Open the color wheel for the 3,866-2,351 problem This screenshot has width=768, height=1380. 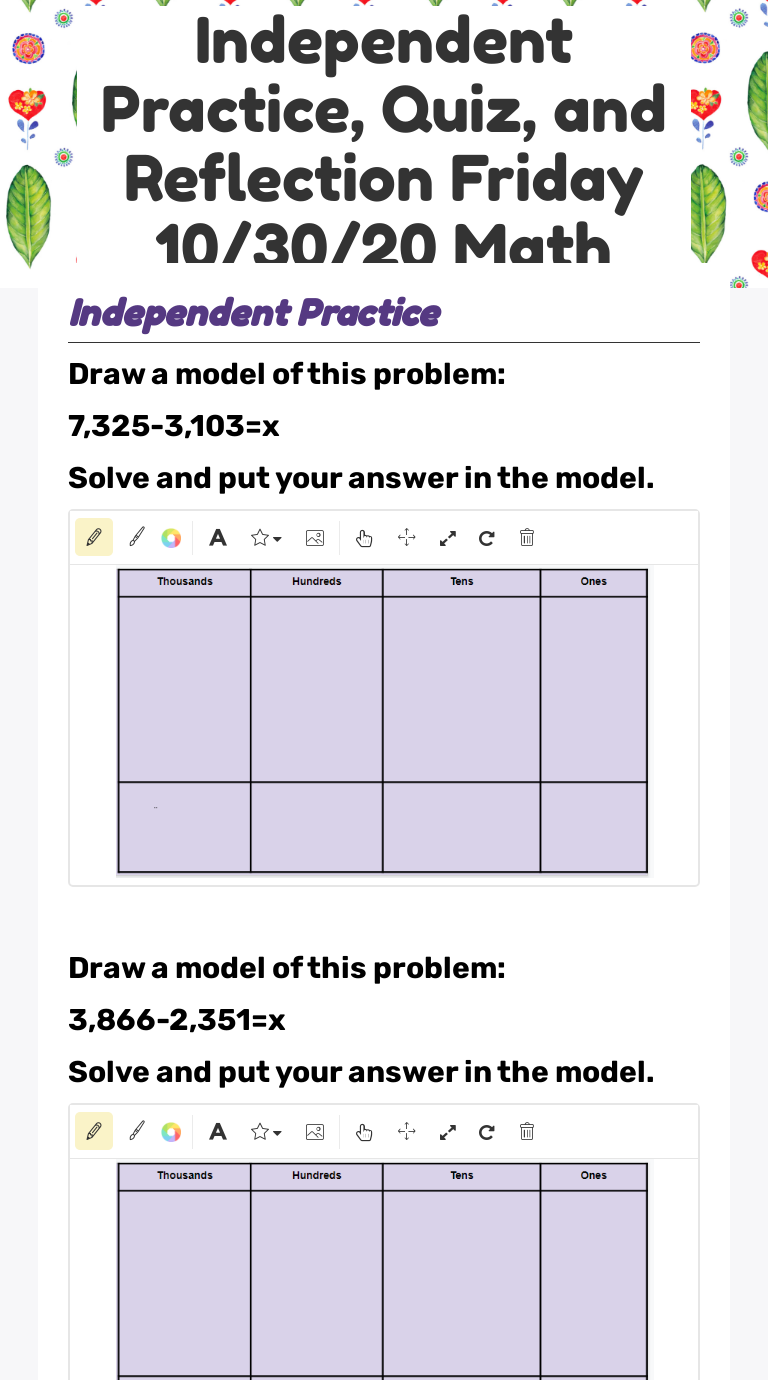pos(171,1132)
